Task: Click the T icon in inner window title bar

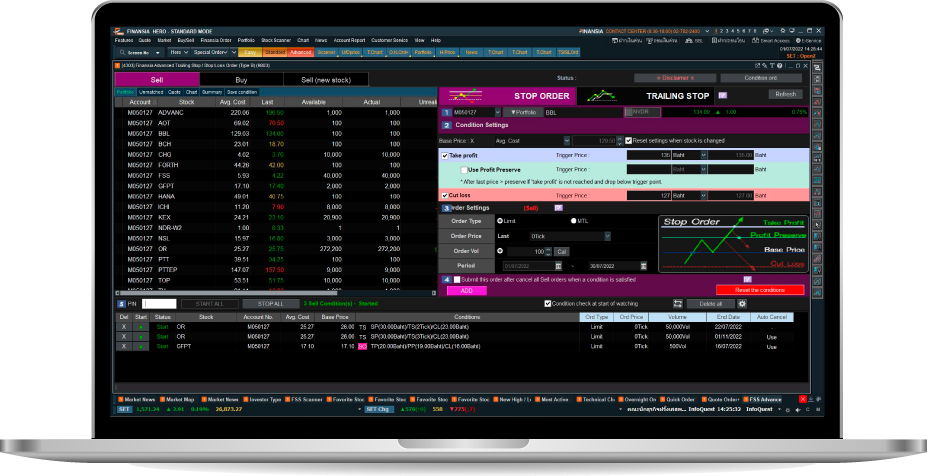Action: pyautogui.click(x=772, y=66)
